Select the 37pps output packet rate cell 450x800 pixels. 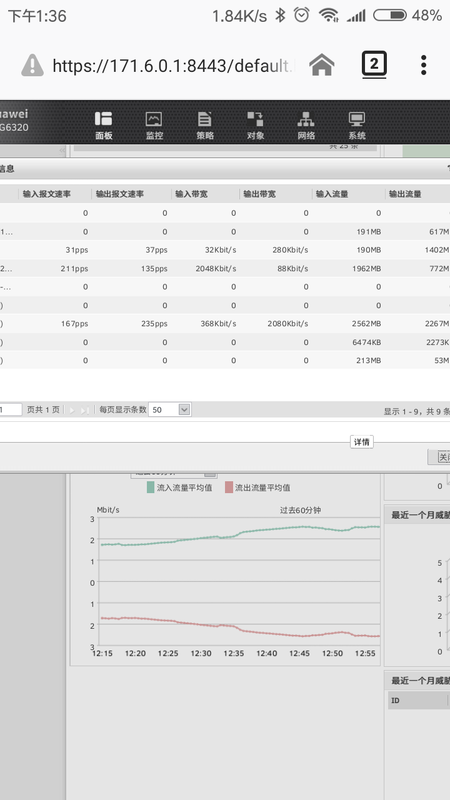156,250
